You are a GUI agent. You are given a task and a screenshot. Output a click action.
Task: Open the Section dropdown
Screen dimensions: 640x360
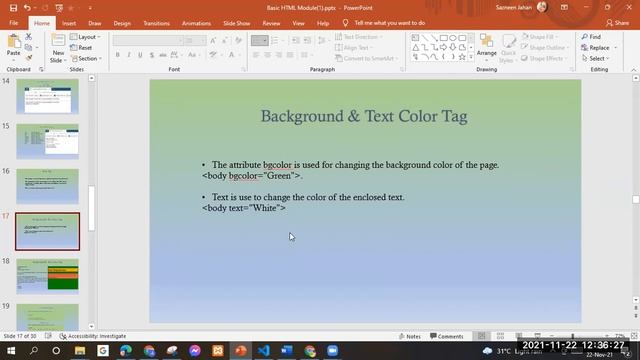click(x=86, y=59)
